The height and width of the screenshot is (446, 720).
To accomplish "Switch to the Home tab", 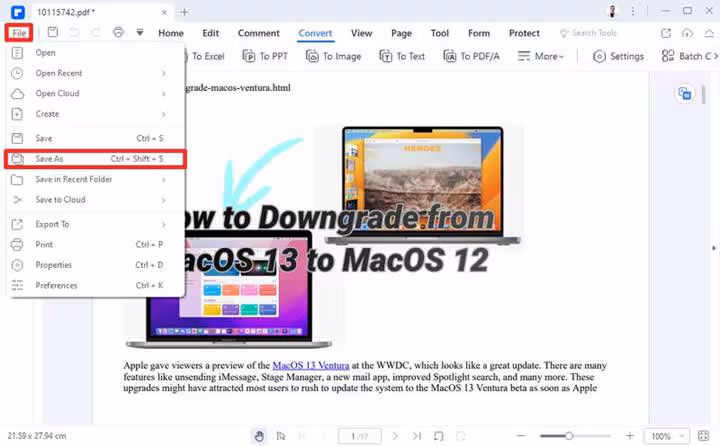I will 171,33.
